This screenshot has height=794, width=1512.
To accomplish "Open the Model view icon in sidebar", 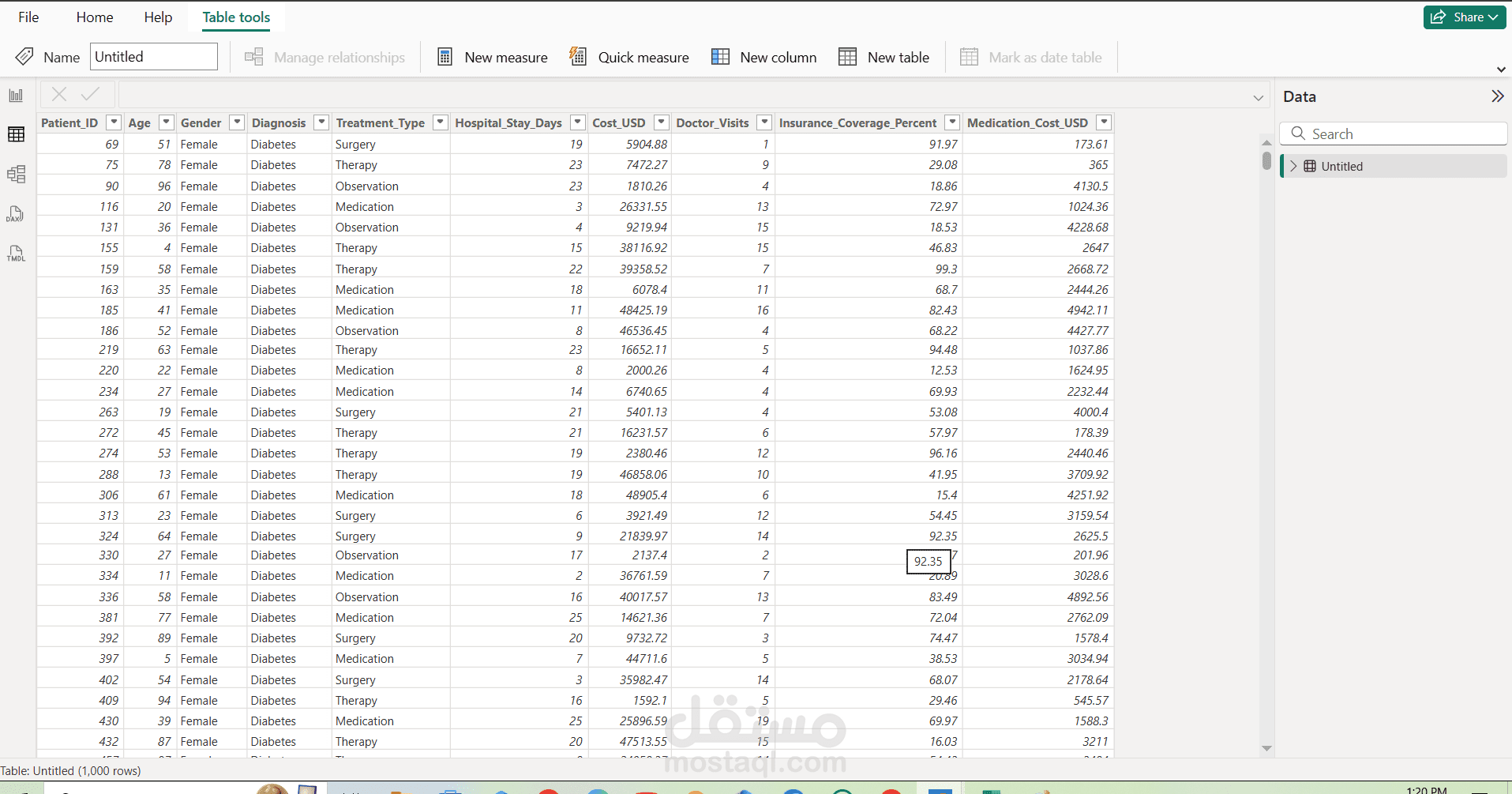I will tap(16, 175).
